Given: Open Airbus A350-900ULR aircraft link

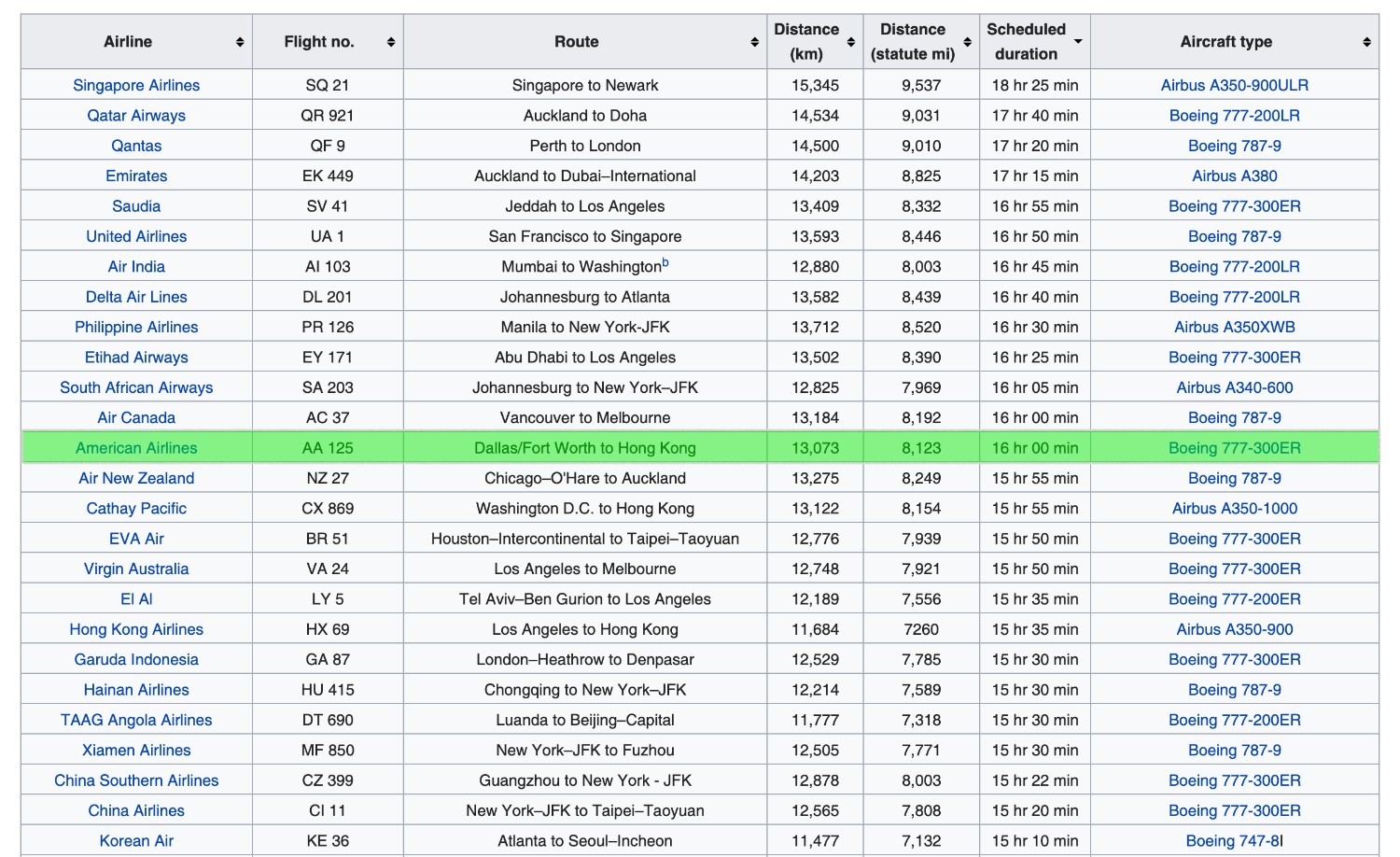Looking at the screenshot, I should tap(1235, 85).
